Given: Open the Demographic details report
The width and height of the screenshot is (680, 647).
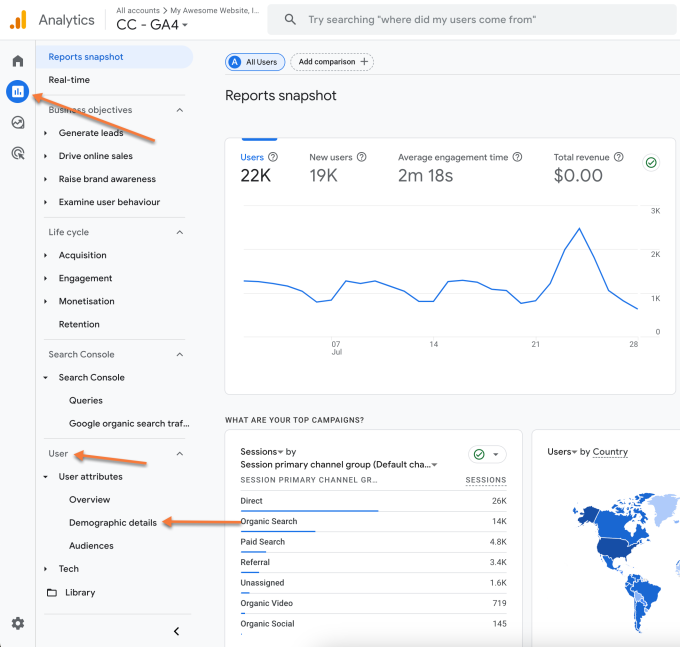Looking at the screenshot, I should 113,523.
